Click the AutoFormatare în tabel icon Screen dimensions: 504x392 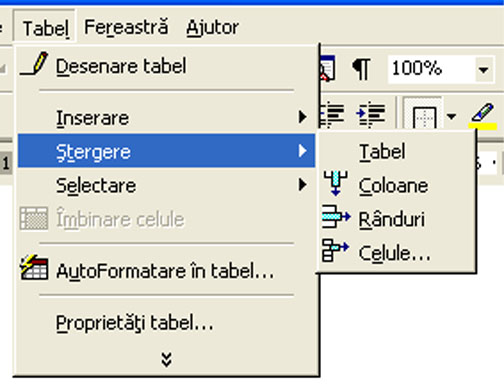34,267
